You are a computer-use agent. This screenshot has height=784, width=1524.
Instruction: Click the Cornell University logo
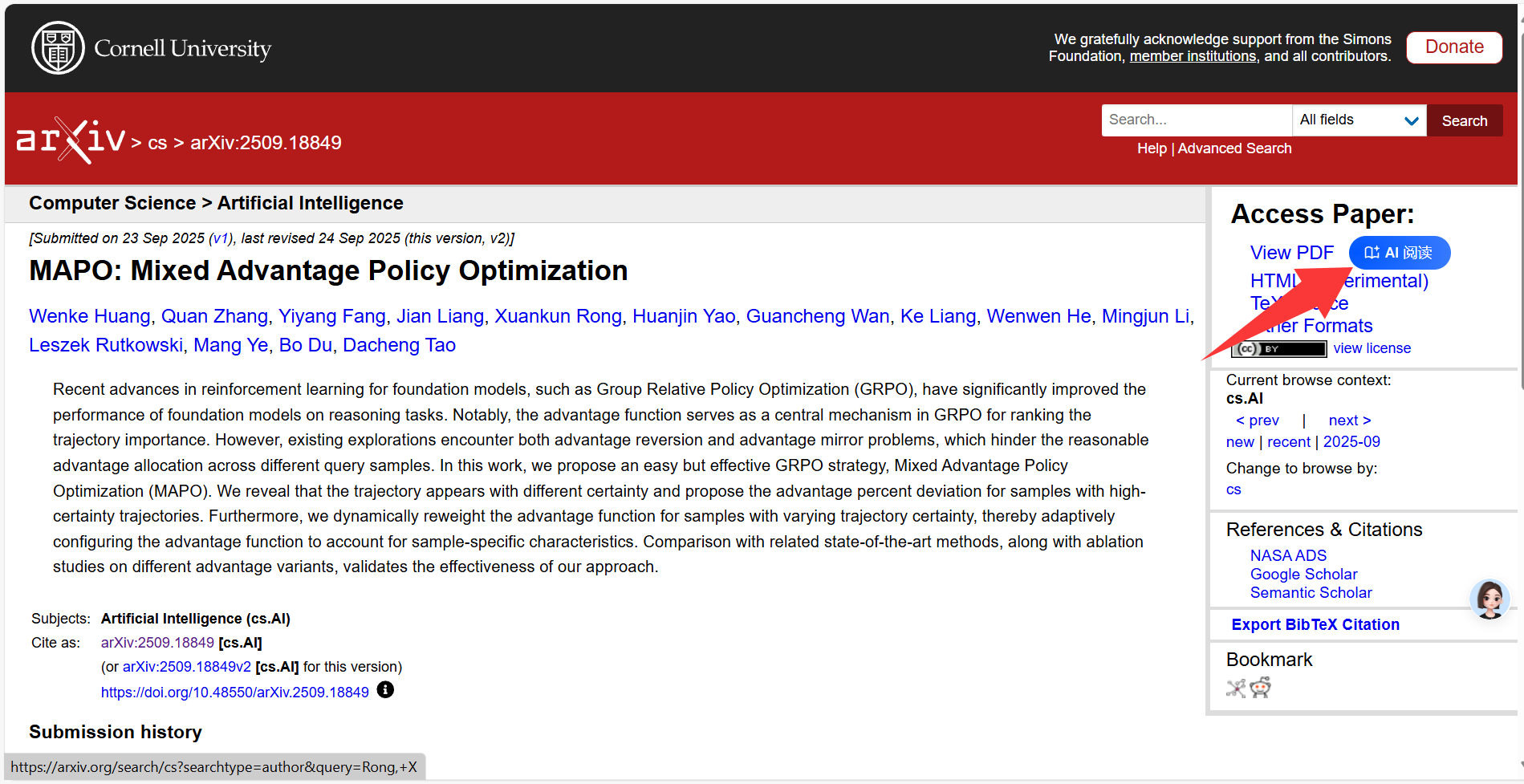click(x=151, y=48)
